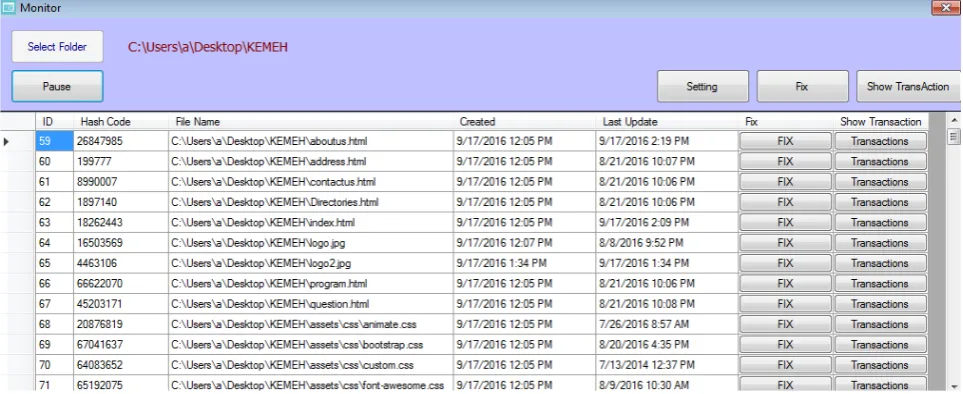Open Transactions for address.html
Screen dimensions: 963x394
click(x=880, y=161)
